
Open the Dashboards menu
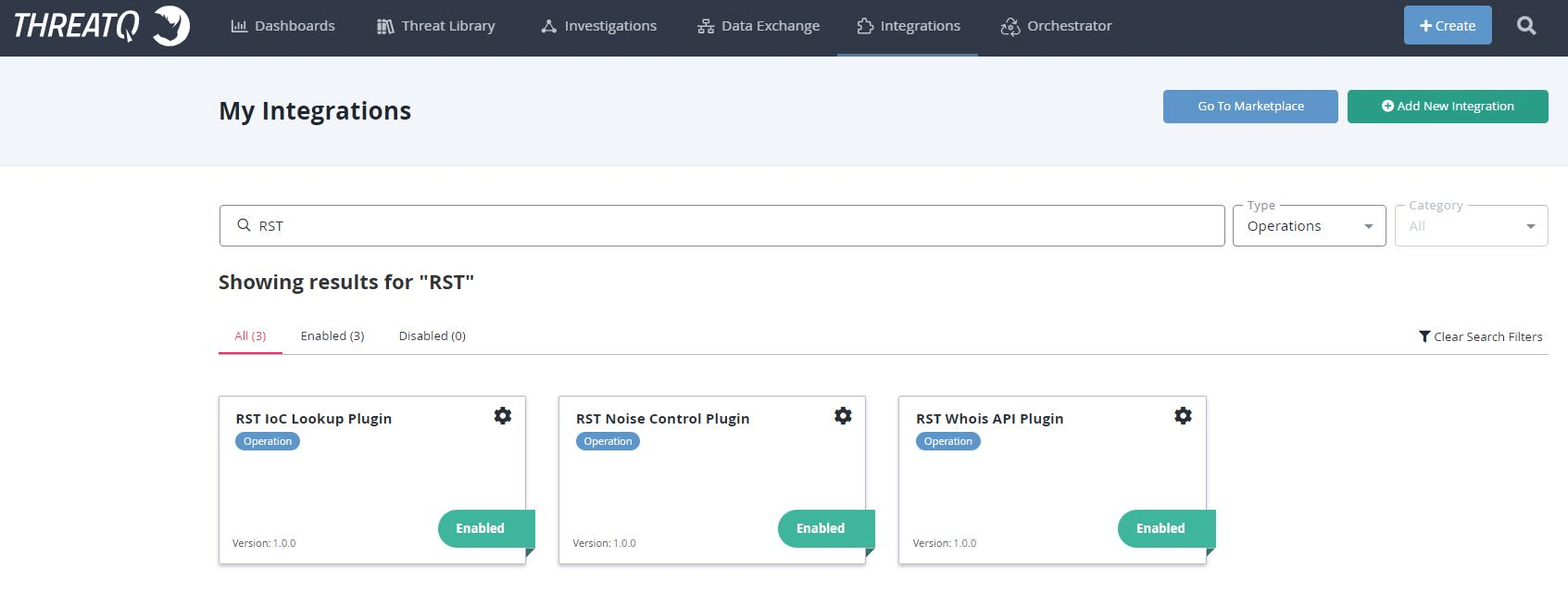tap(283, 26)
